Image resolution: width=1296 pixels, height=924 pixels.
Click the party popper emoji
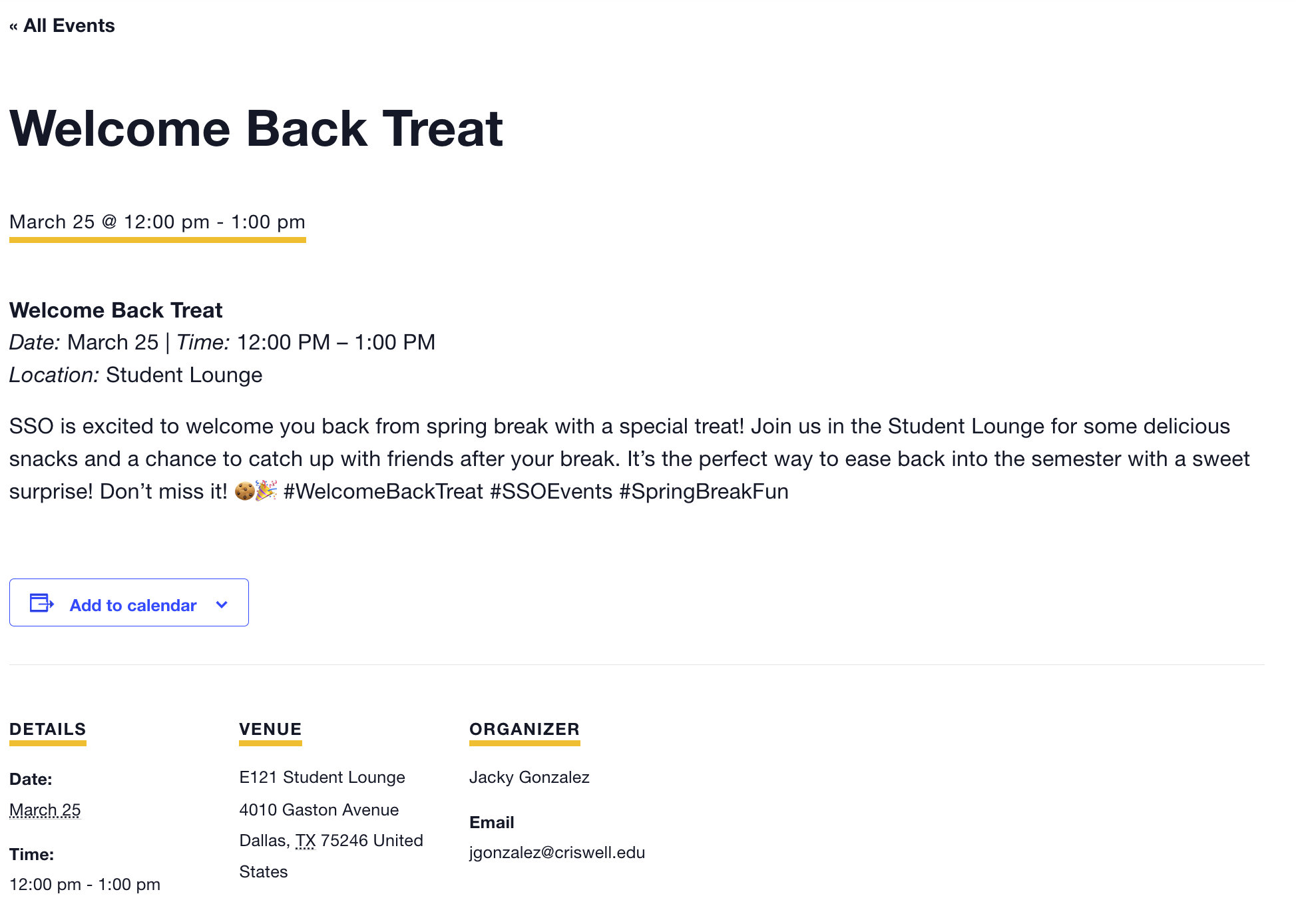tap(266, 491)
